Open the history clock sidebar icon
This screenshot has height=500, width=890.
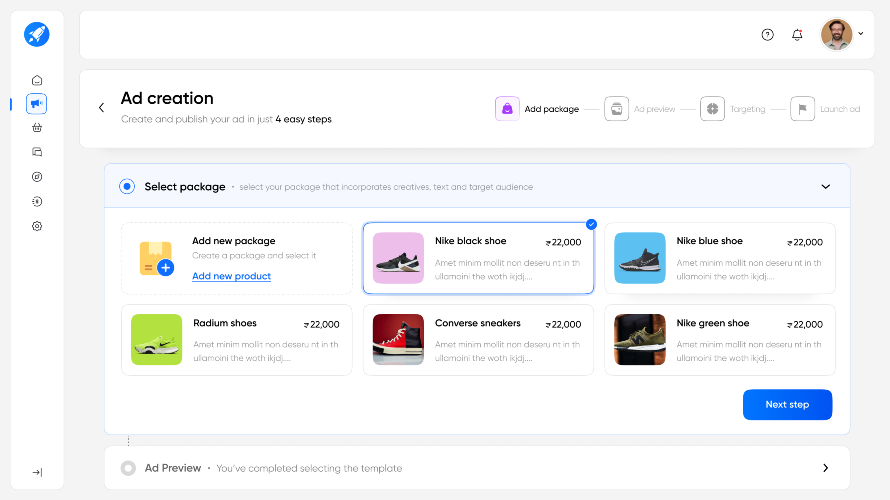click(x=37, y=201)
